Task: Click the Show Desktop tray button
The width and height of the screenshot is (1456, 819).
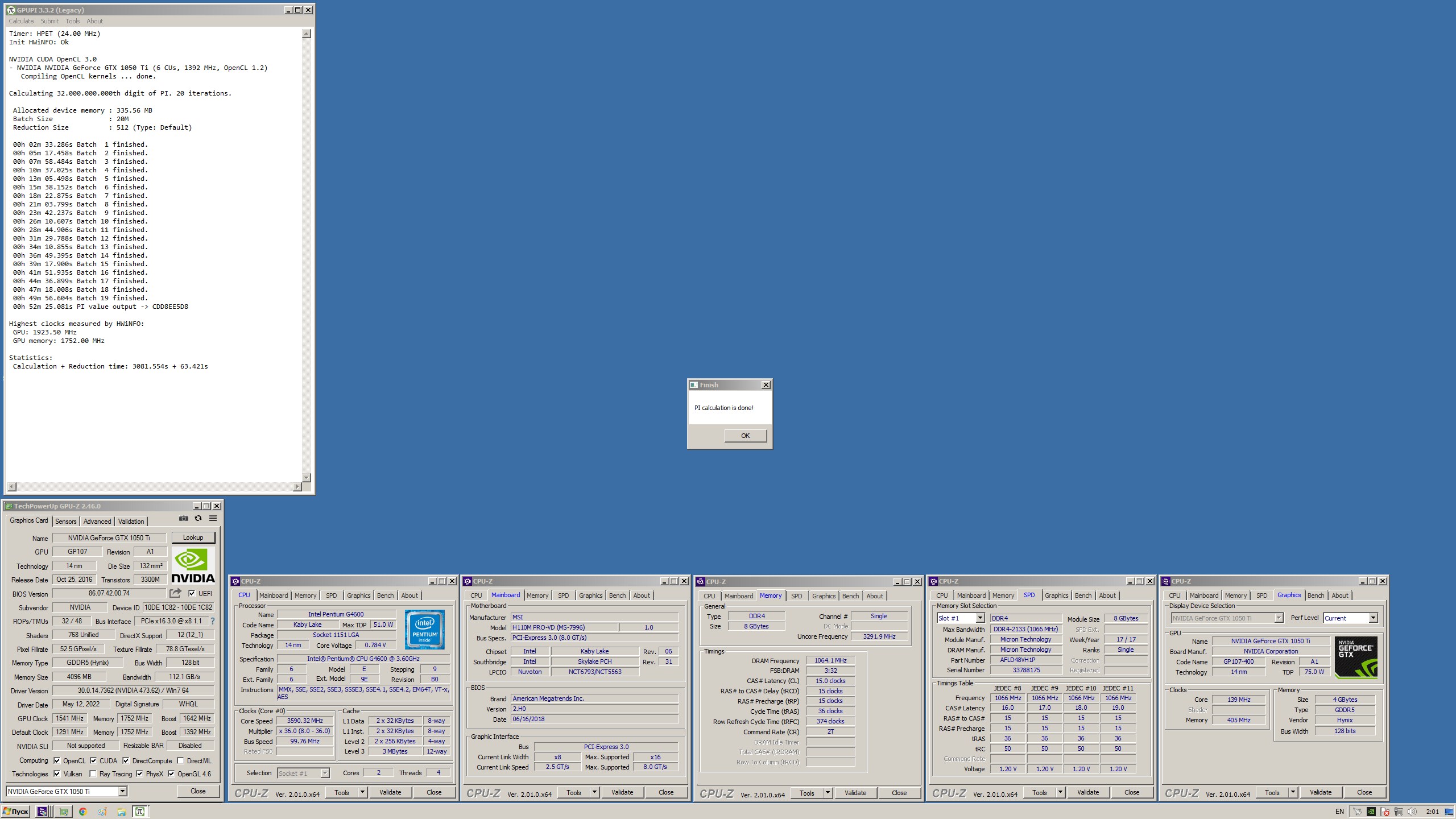Action: (x=1449, y=812)
